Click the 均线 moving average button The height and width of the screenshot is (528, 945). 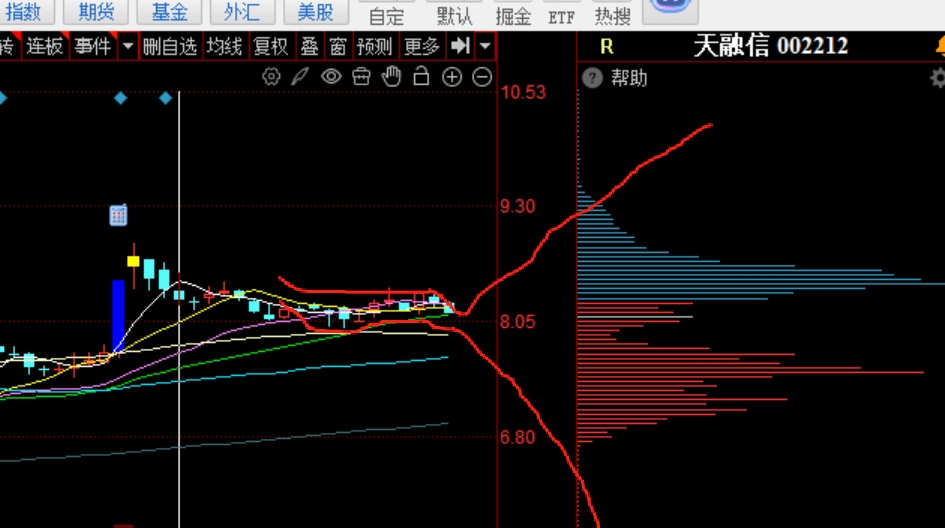(224, 46)
